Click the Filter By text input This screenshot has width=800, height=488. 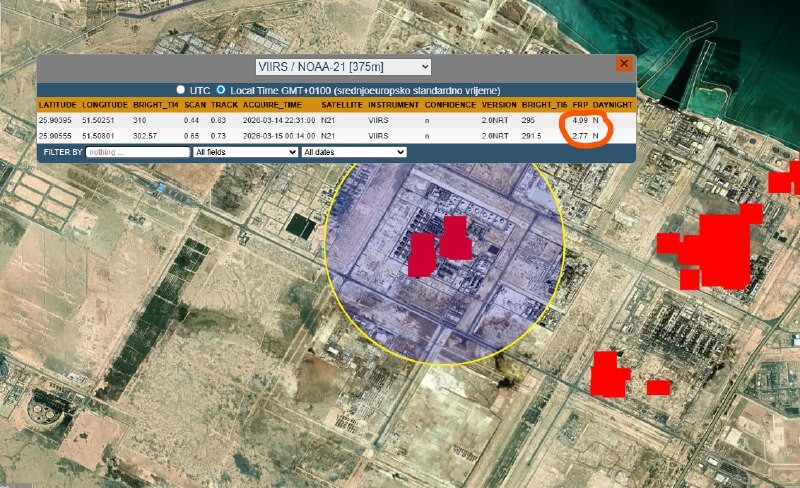[x=138, y=152]
